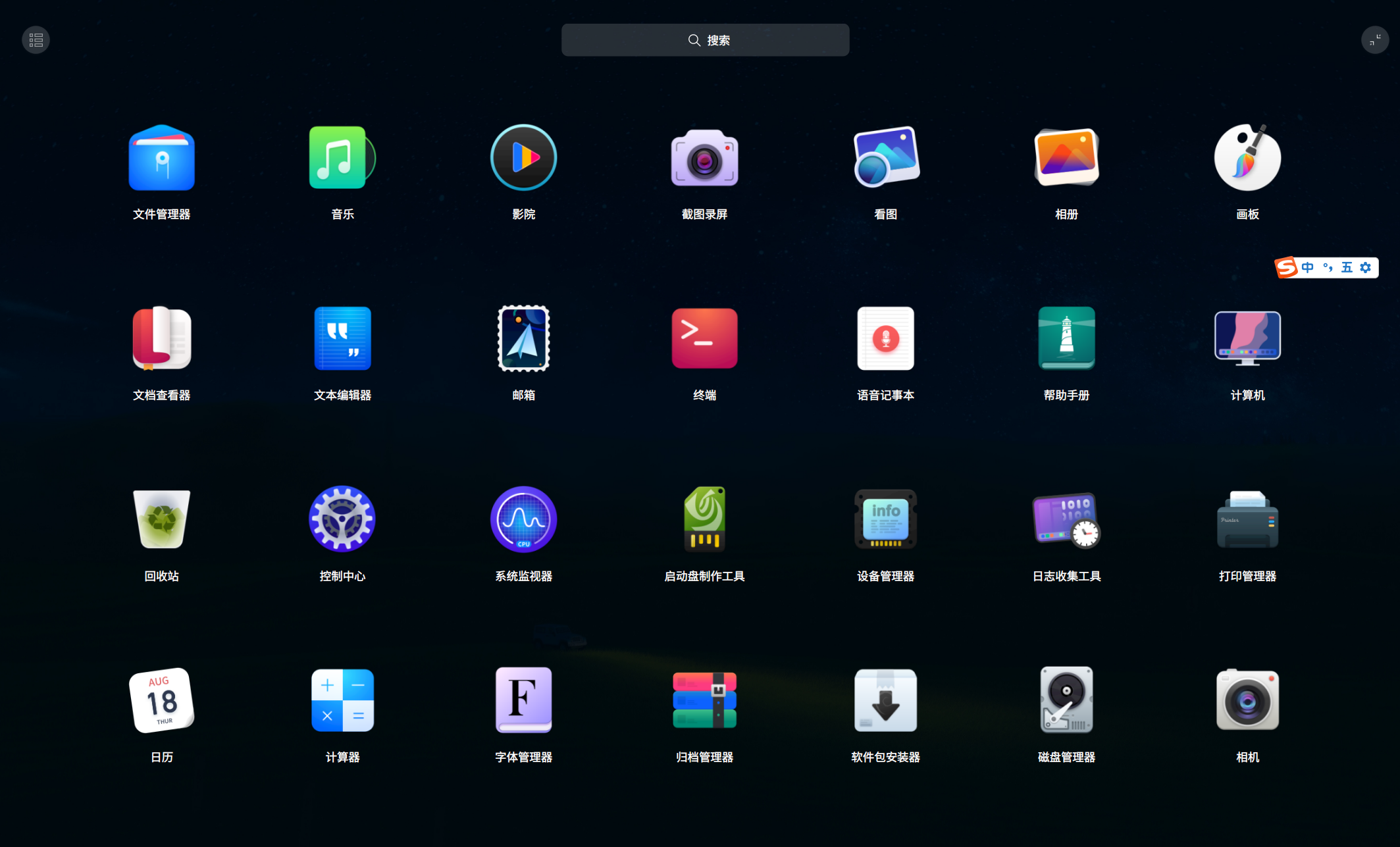The image size is (1400, 847).
Task: Launch the 磁盘管理器 disk manager
Action: pyautogui.click(x=1066, y=700)
